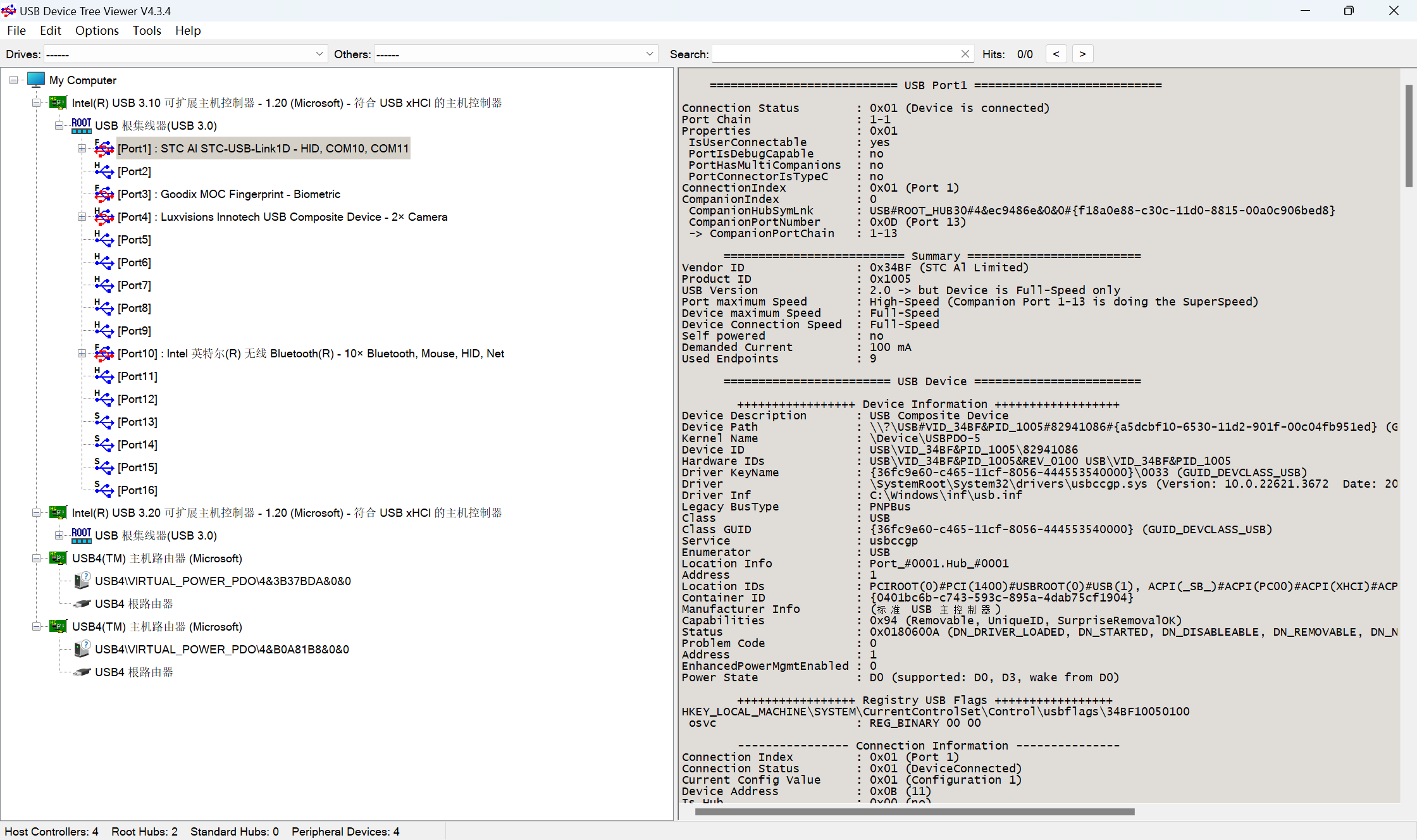Select the second USB4 根路由器 row
Screen dimensions: 1417x840
133,672
